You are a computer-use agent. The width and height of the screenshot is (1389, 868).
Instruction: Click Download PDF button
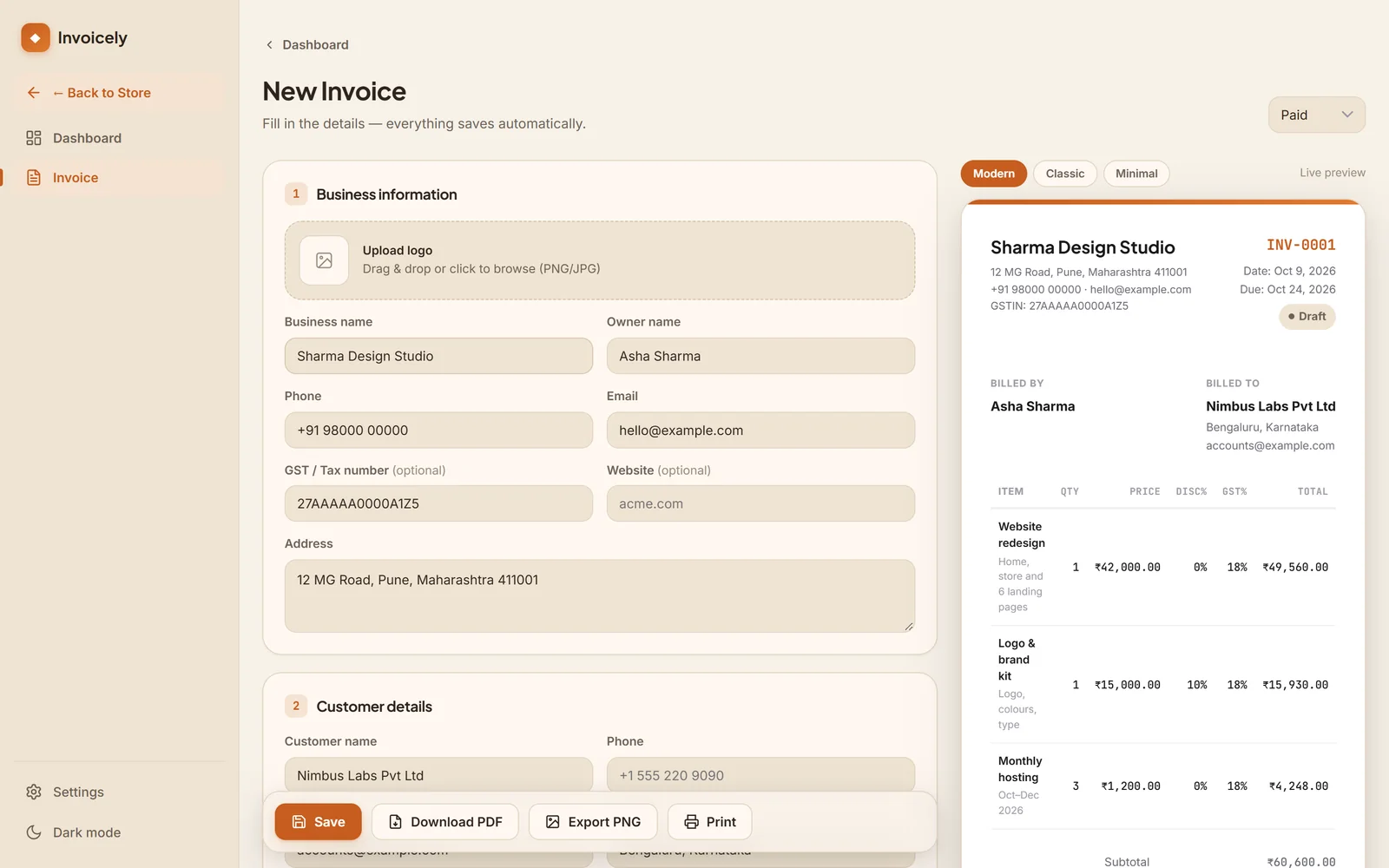(x=445, y=822)
